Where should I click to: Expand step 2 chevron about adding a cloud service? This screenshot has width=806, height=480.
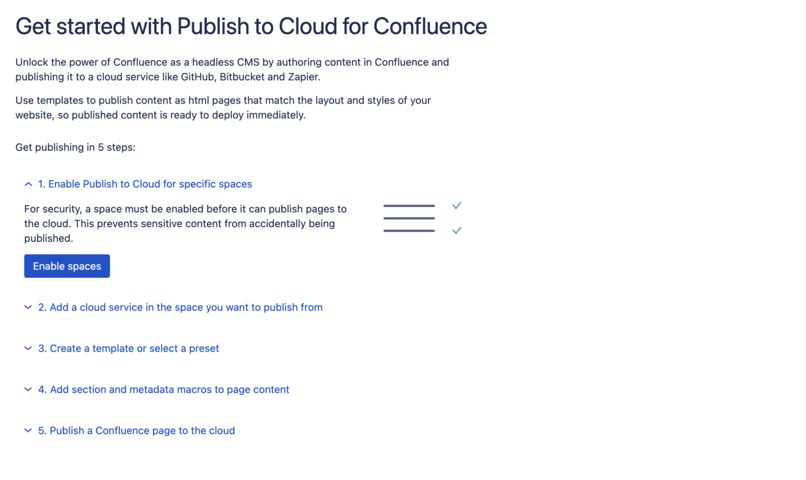[28, 307]
